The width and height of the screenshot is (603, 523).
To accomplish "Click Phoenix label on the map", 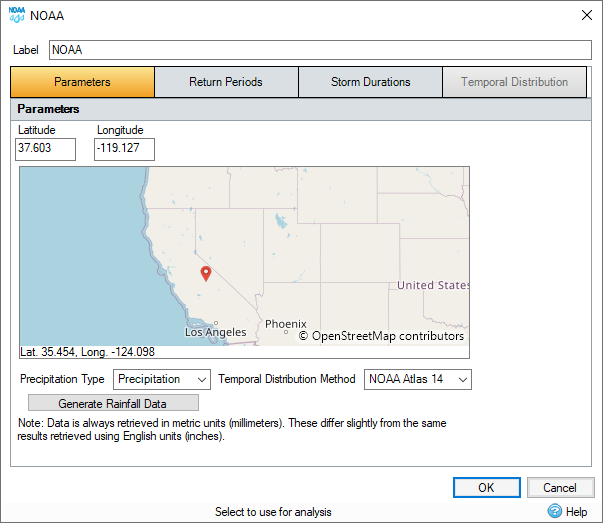I will 286,324.
